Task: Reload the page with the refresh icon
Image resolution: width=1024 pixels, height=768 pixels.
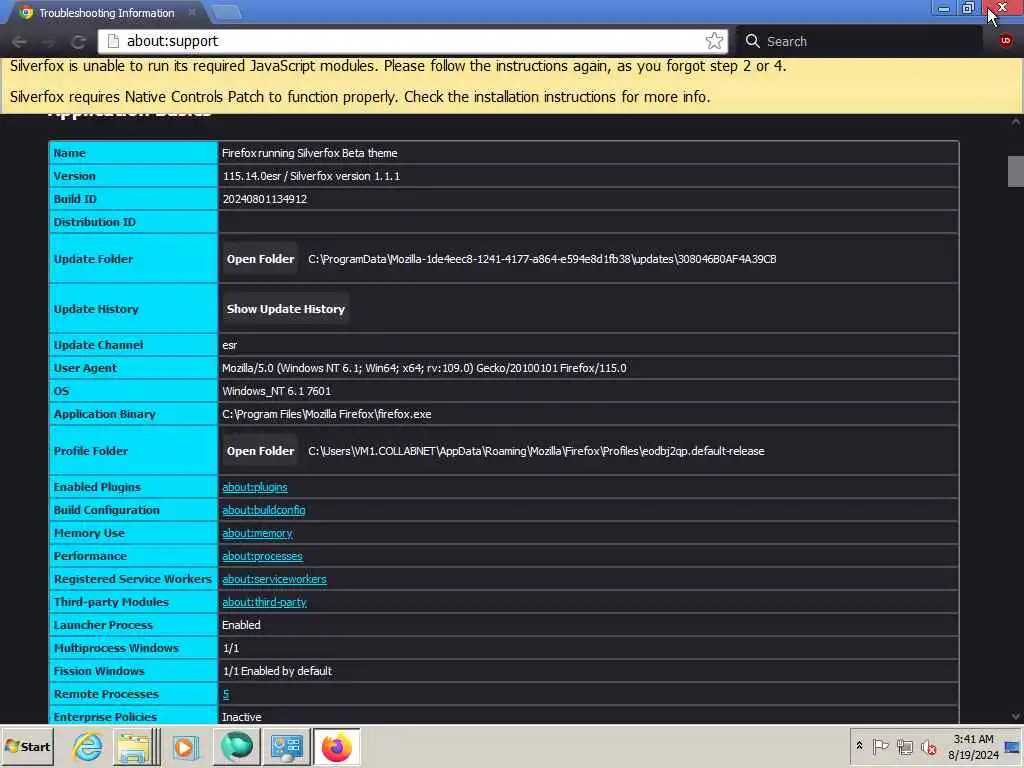Action: click(78, 42)
